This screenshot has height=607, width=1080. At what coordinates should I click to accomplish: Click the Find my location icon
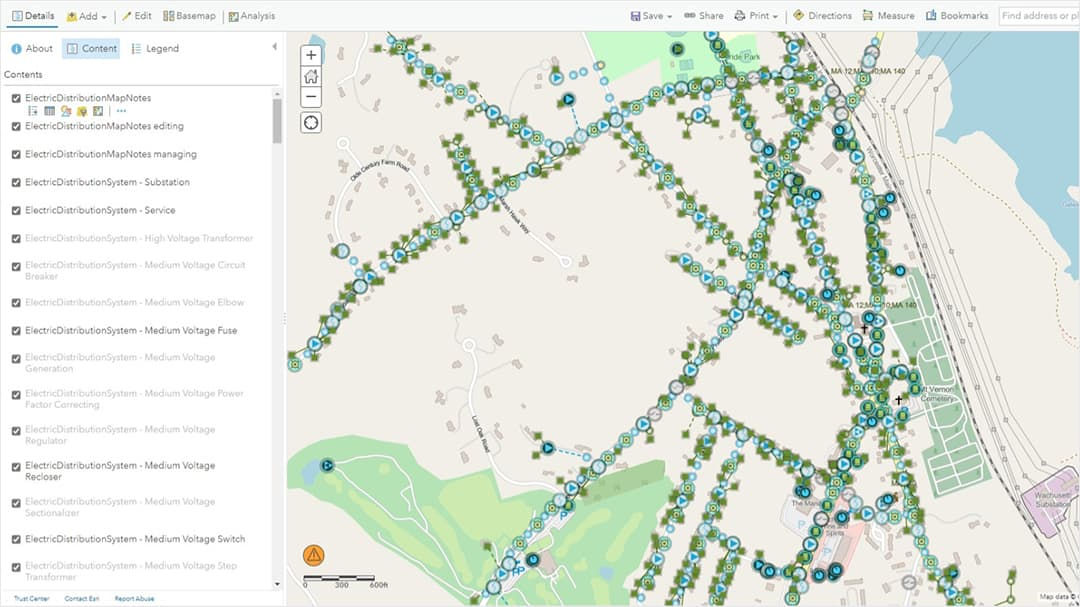click(x=311, y=122)
